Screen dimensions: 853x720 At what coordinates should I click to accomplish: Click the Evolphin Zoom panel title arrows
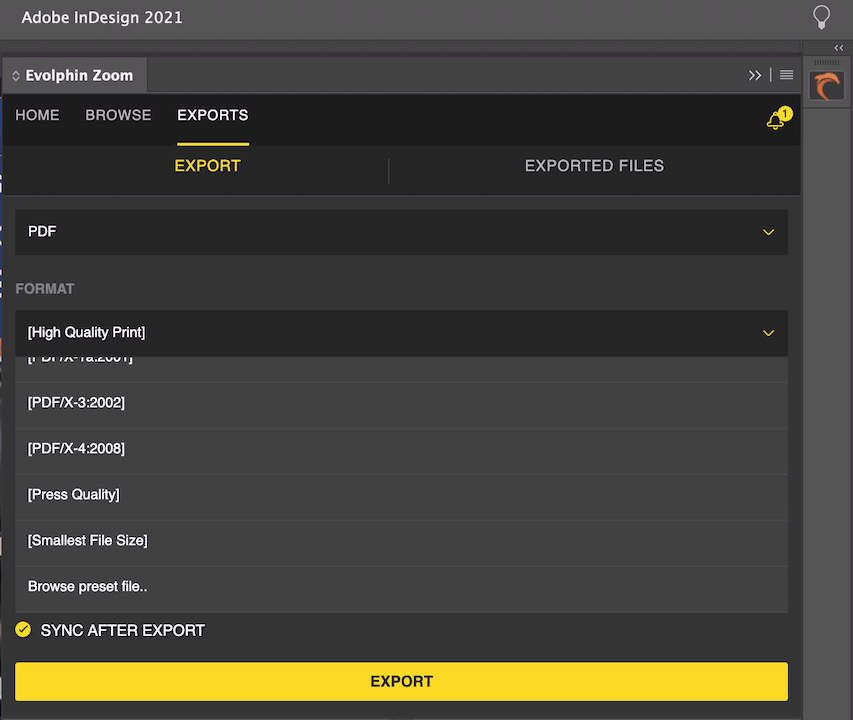[16, 76]
